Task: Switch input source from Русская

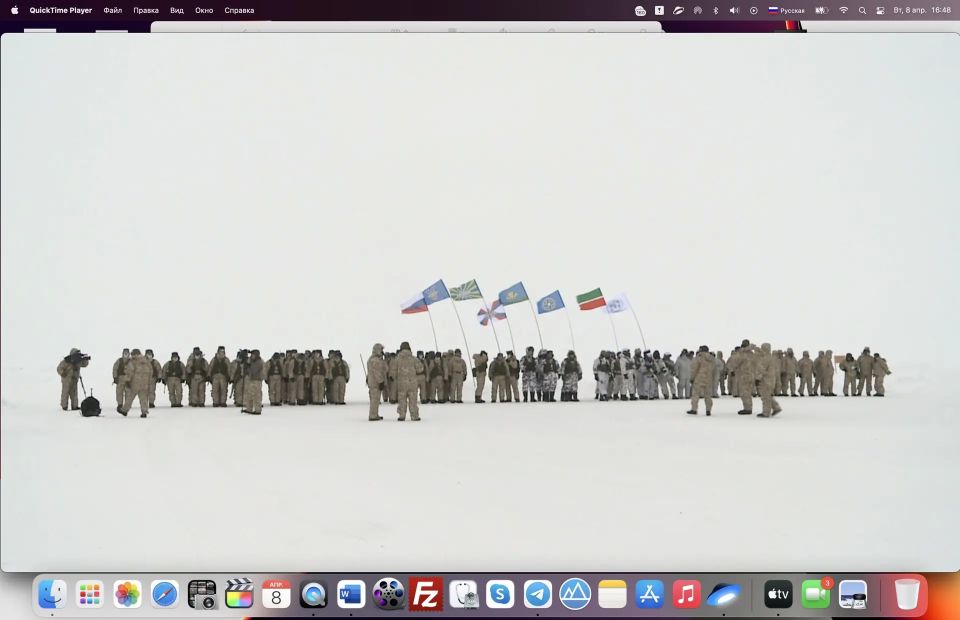Action: coord(787,10)
